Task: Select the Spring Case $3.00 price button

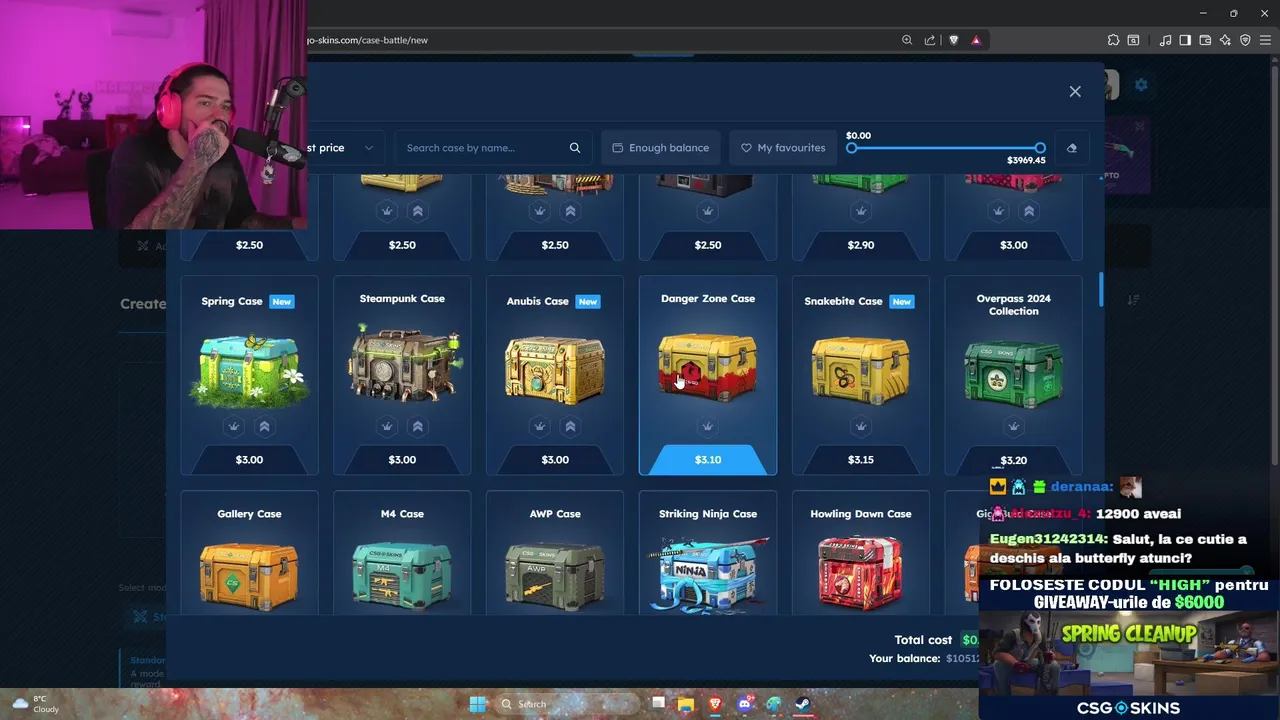Action: (249, 460)
